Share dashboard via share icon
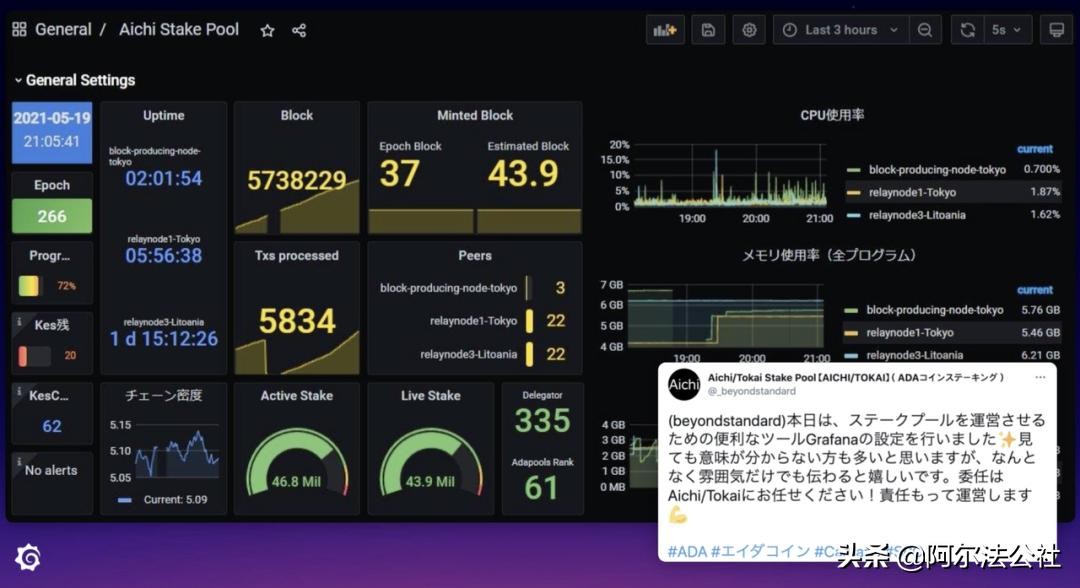 point(299,31)
